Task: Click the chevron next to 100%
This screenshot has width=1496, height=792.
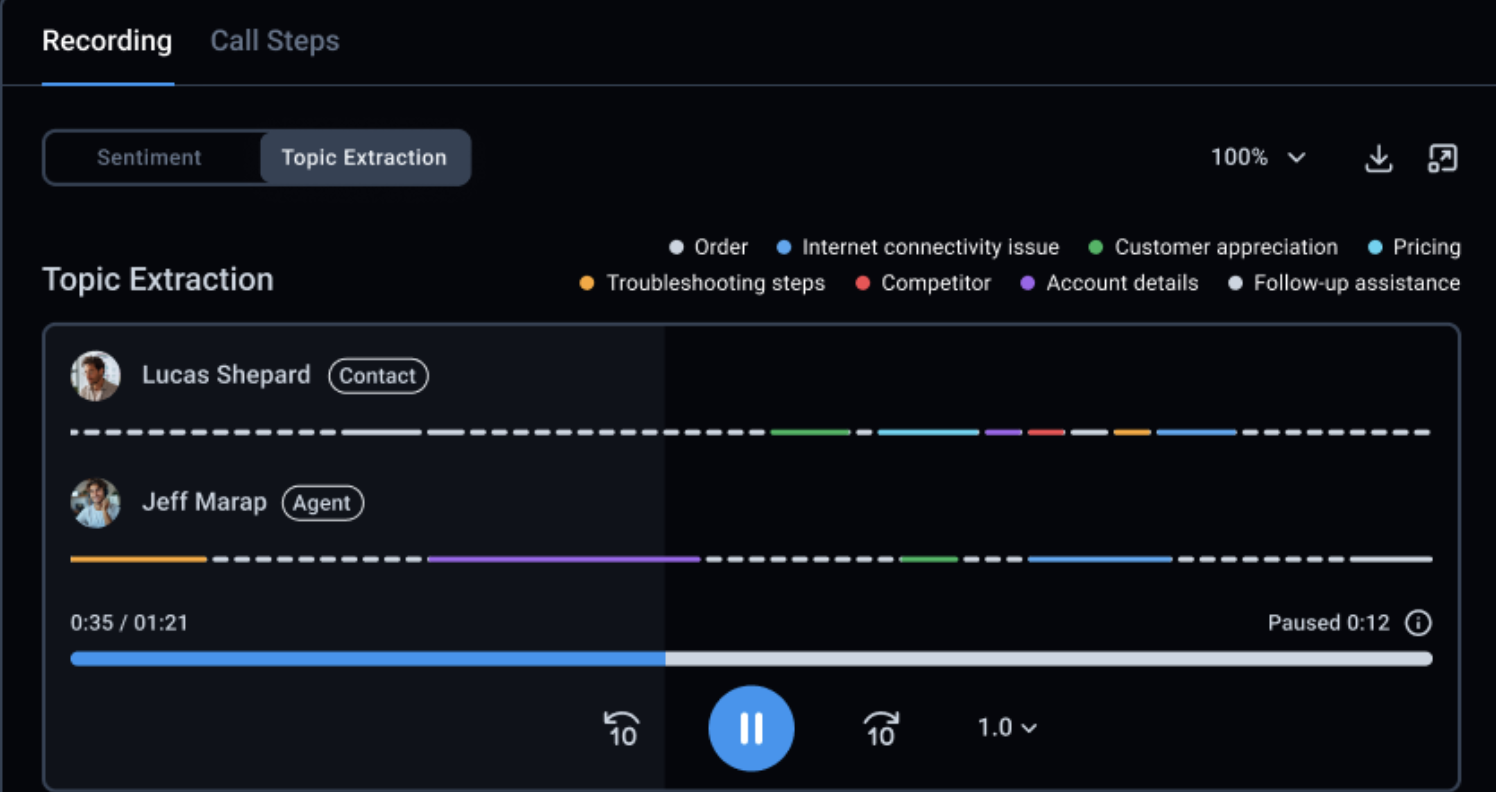Action: 1297,158
